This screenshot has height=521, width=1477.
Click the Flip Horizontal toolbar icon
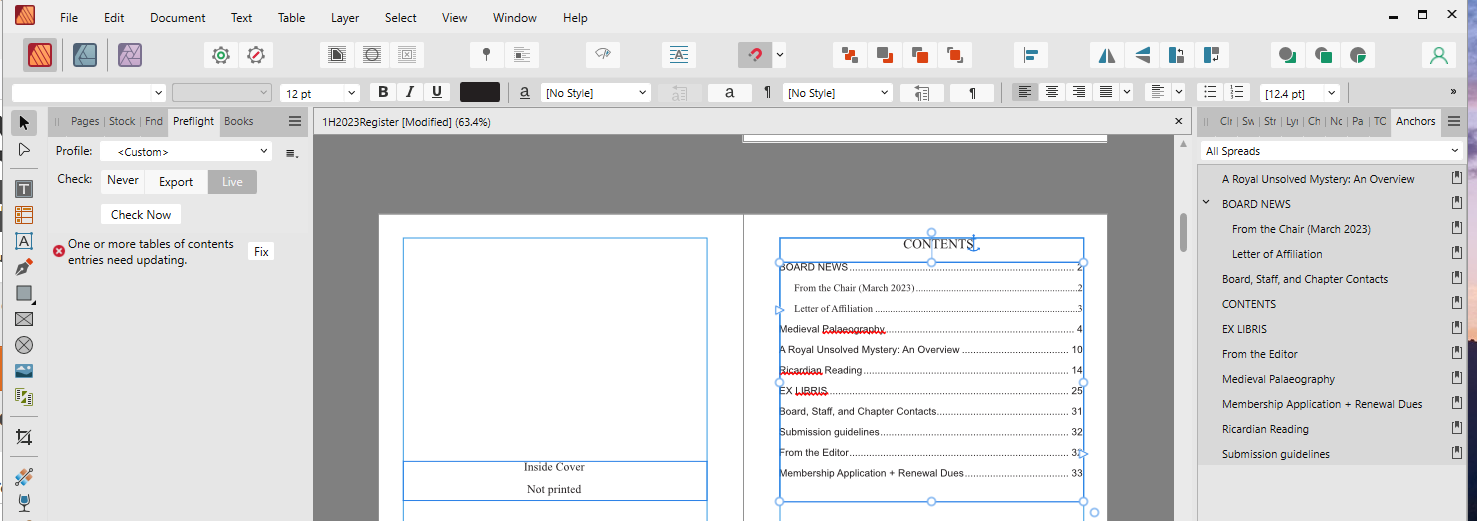pyautogui.click(x=1107, y=55)
